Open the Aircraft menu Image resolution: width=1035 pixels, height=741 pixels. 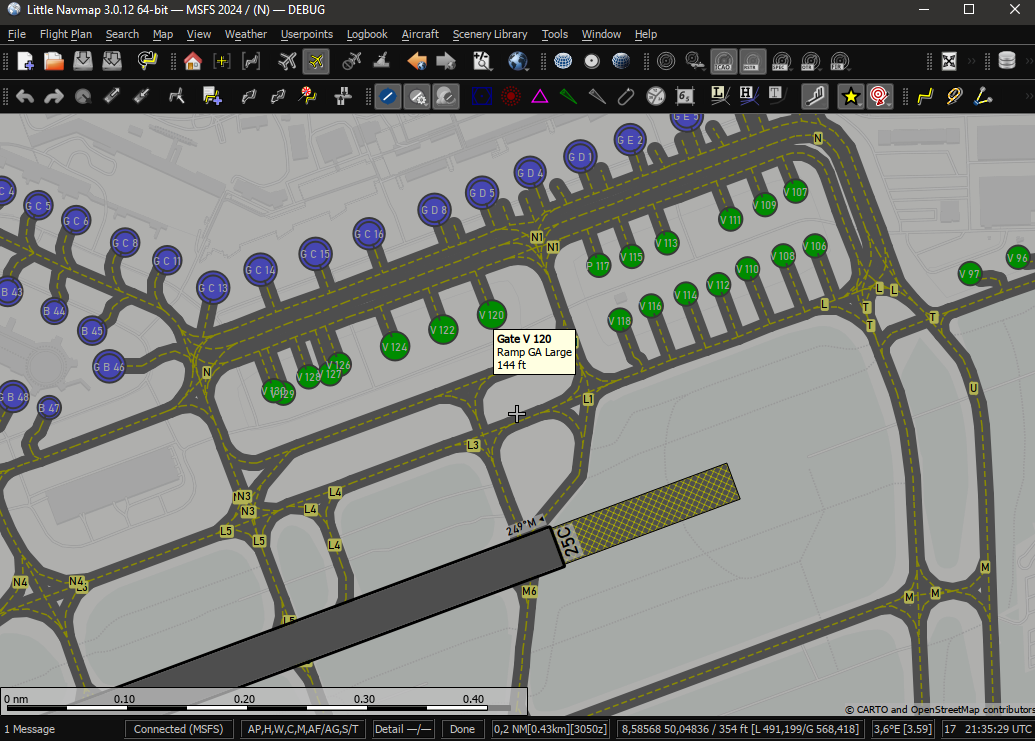(420, 34)
